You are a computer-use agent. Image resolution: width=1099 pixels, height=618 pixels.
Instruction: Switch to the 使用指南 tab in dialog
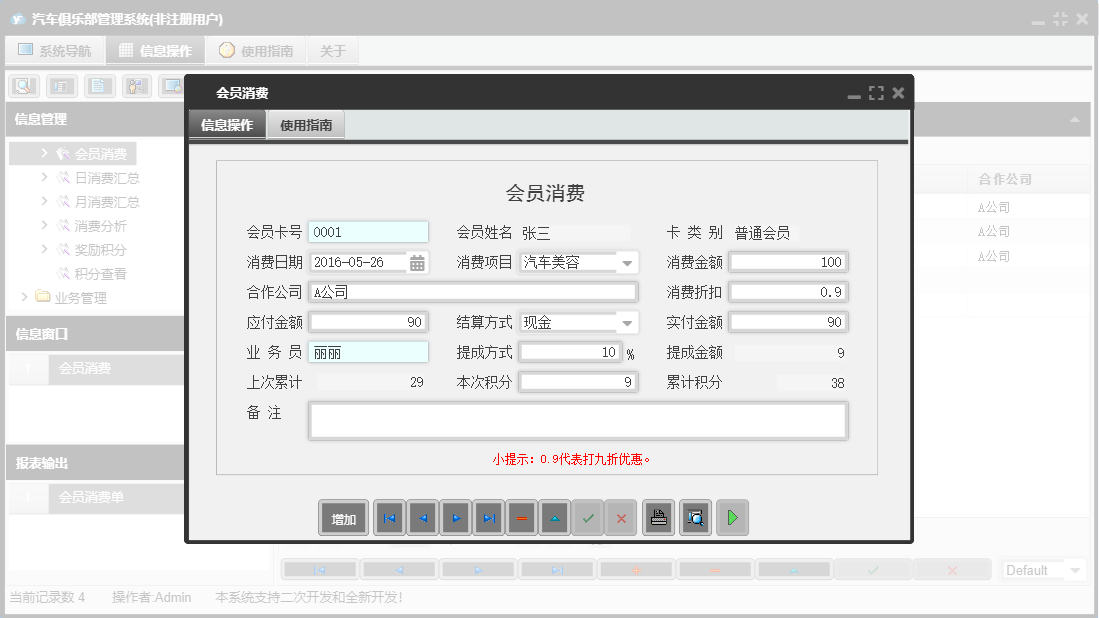[306, 124]
